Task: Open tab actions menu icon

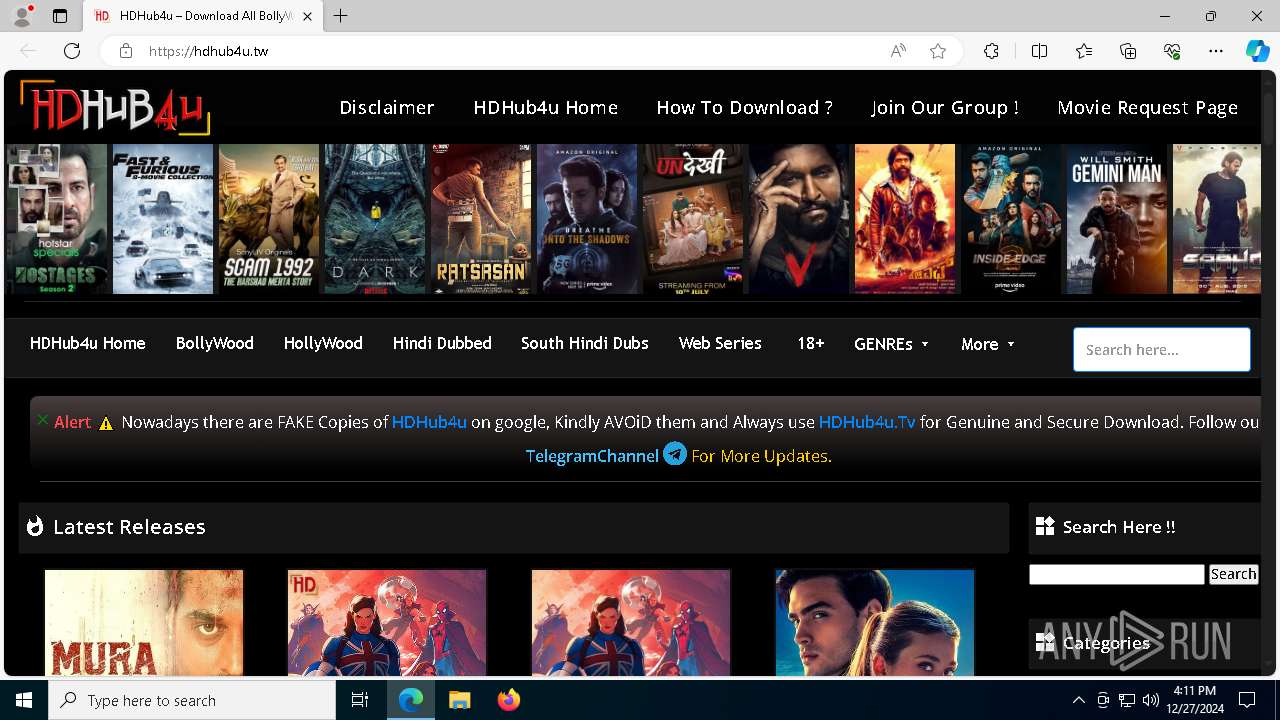Action: click(60, 16)
